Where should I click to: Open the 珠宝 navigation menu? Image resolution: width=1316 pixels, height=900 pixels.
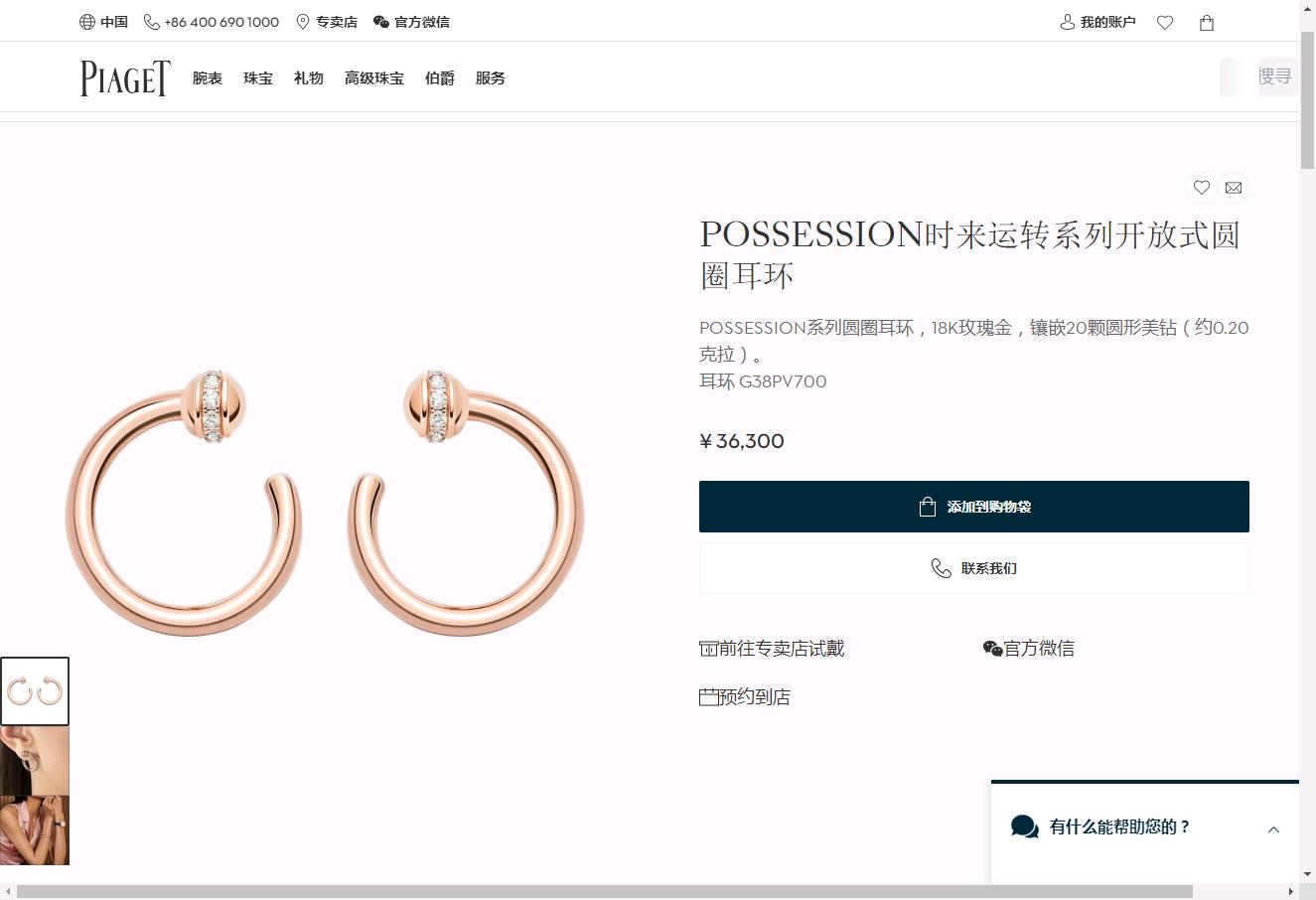point(258,78)
